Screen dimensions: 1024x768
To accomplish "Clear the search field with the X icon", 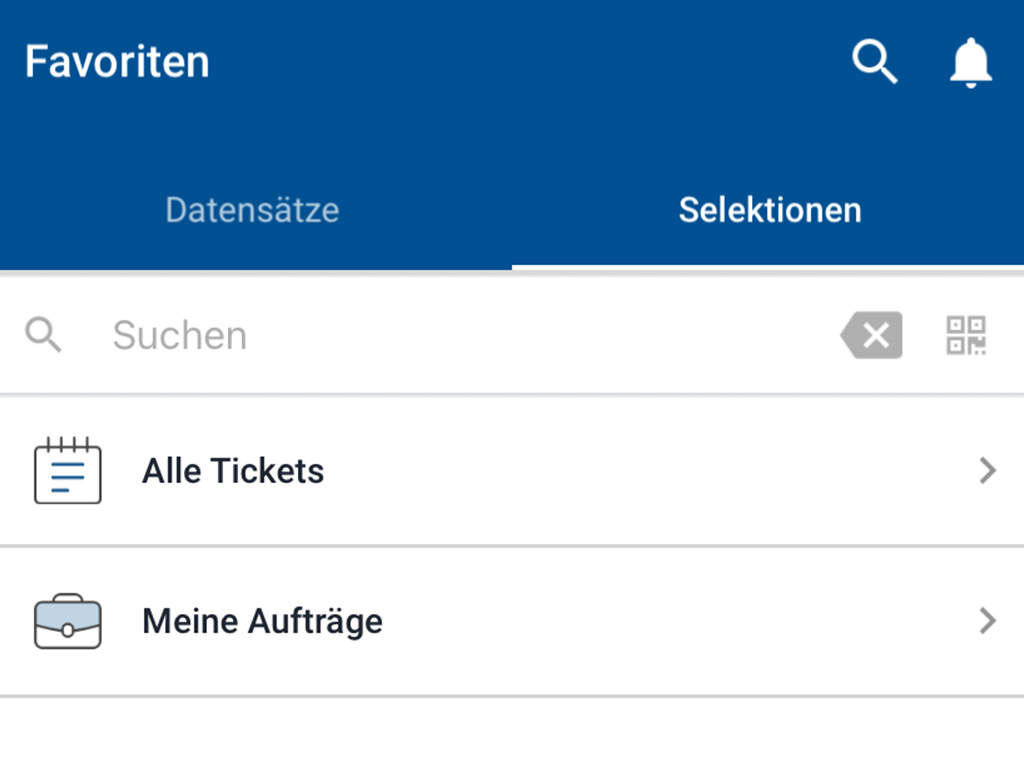I will tap(873, 335).
